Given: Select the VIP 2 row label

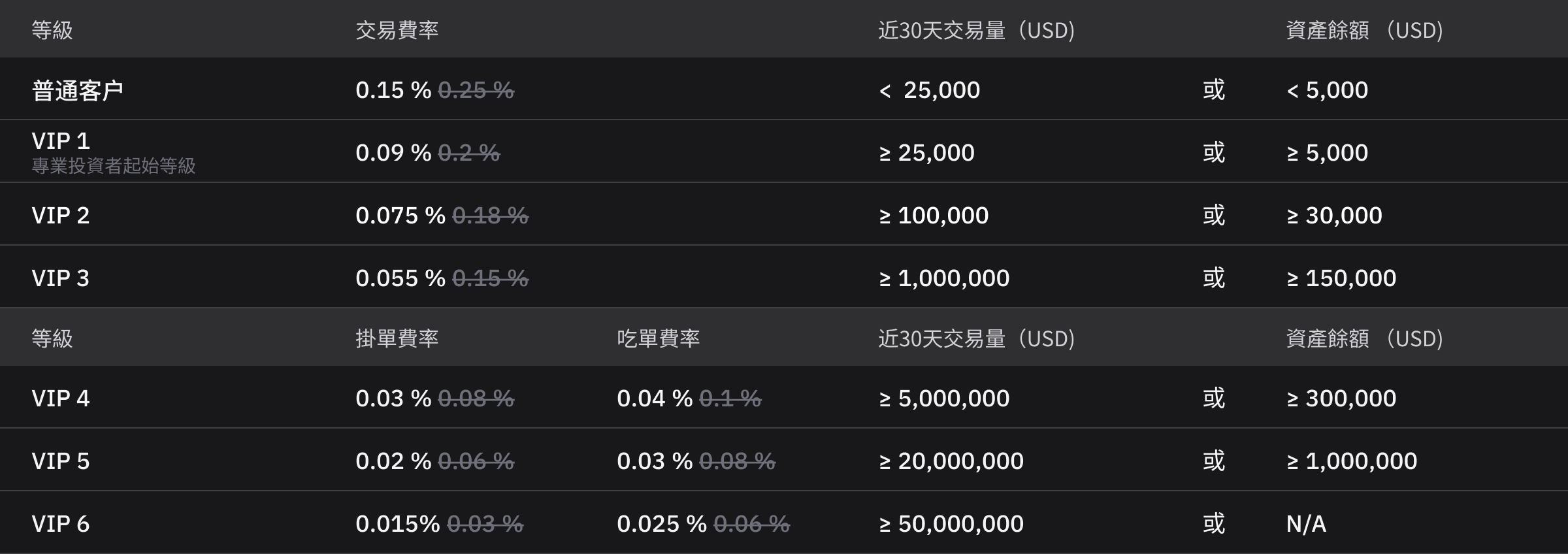Looking at the screenshot, I should click(x=61, y=216).
